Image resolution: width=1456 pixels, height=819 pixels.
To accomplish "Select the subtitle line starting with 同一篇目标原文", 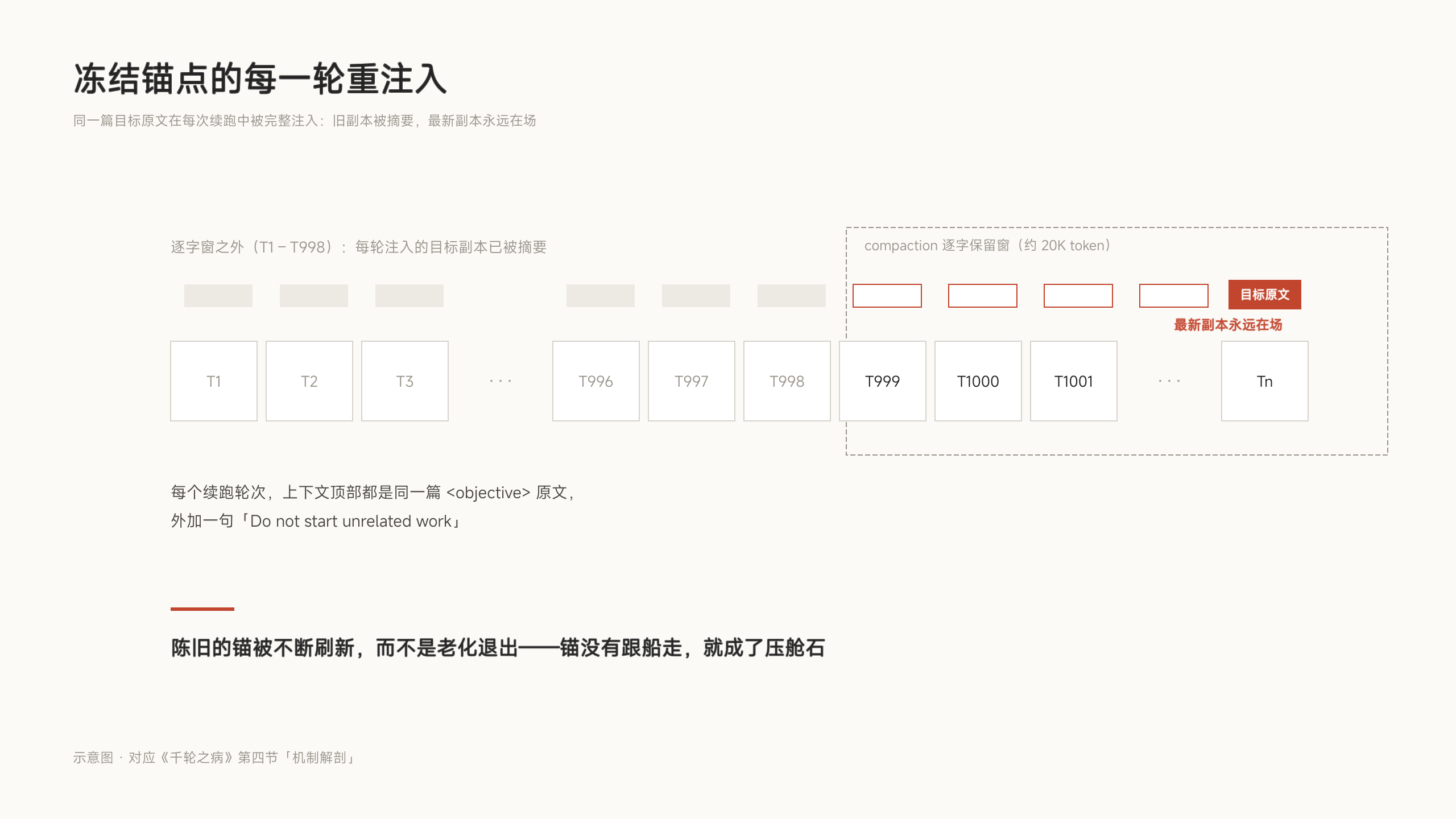I will pyautogui.click(x=305, y=121).
